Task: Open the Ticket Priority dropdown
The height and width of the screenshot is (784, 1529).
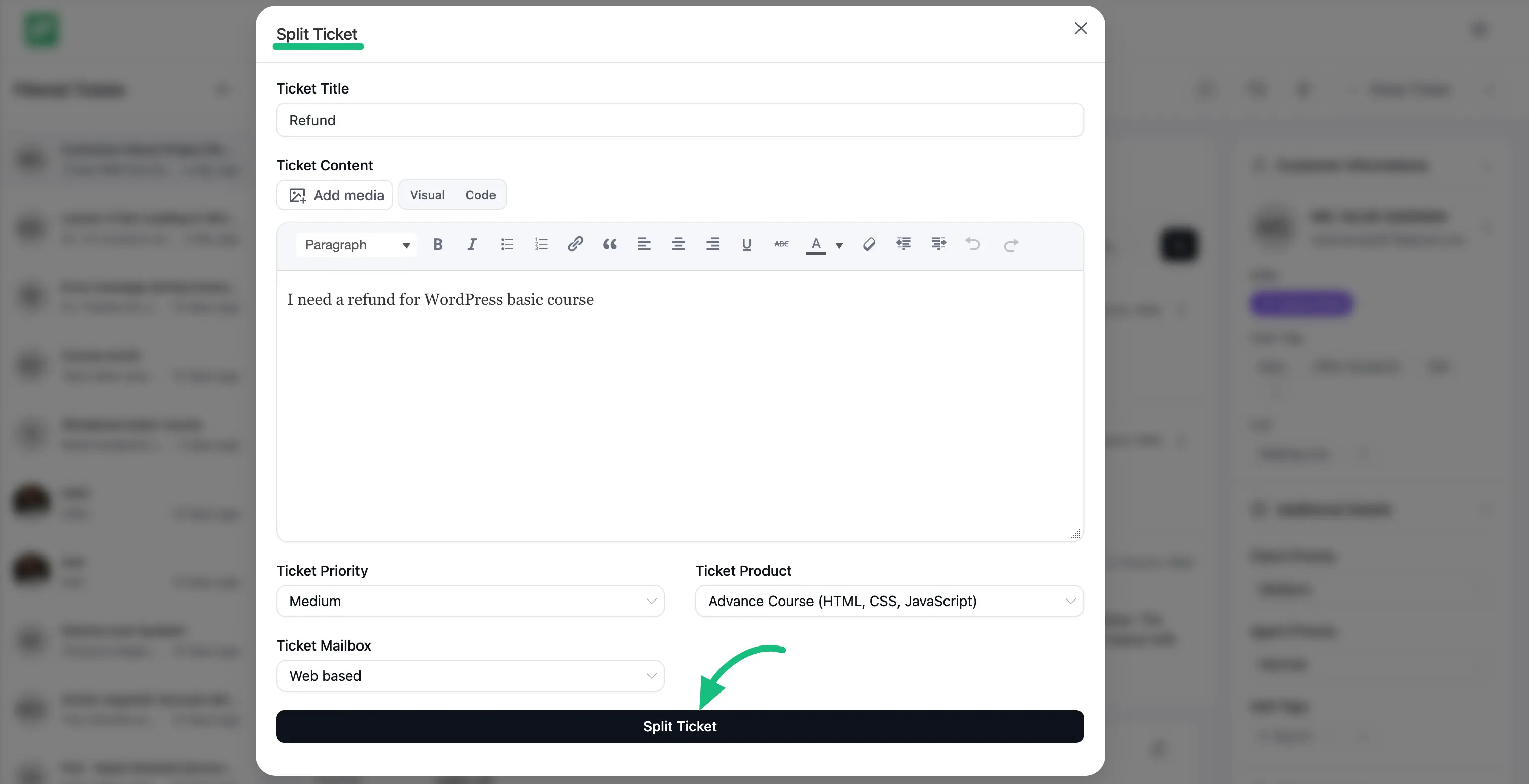Action: [470, 601]
